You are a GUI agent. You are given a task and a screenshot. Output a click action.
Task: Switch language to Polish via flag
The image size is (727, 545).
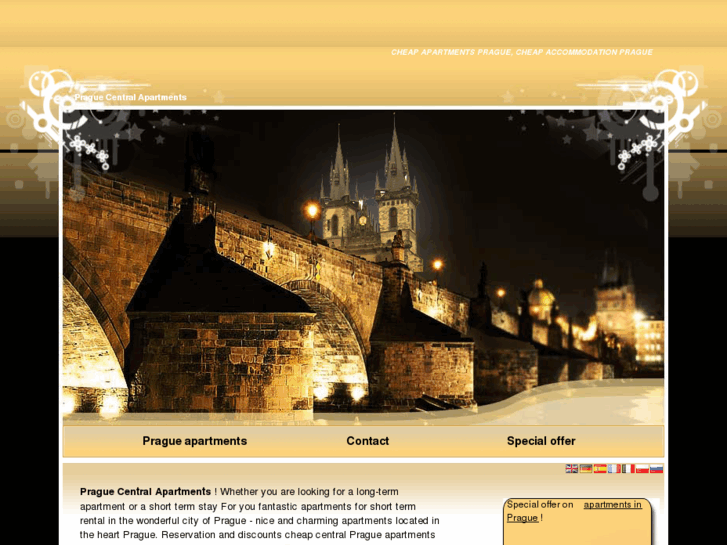(x=642, y=468)
